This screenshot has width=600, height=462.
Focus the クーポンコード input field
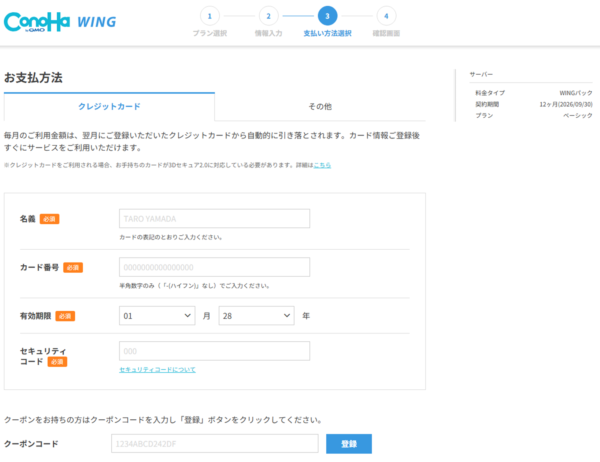click(x=214, y=443)
